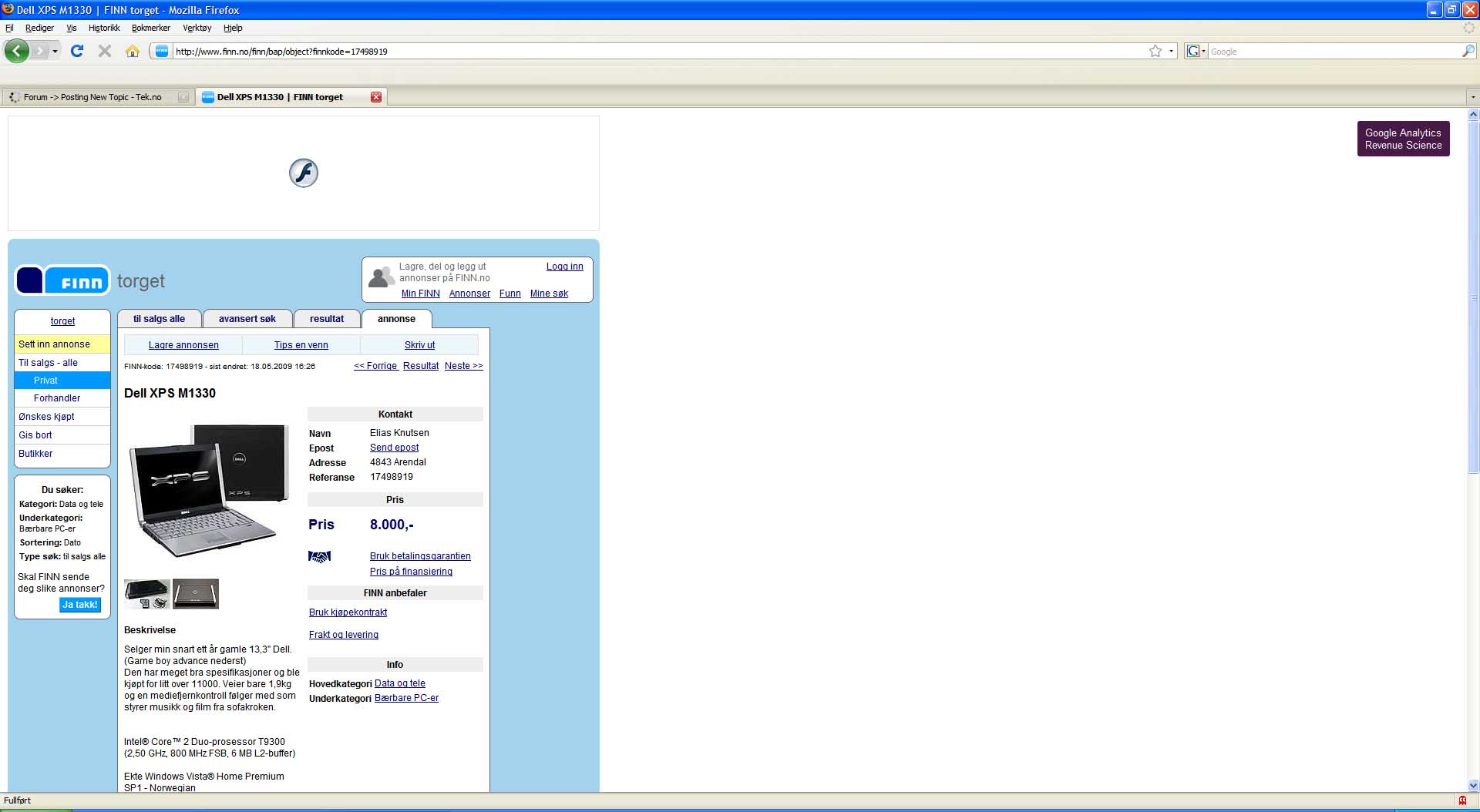Reload the current page
1480x812 pixels.
tap(77, 51)
